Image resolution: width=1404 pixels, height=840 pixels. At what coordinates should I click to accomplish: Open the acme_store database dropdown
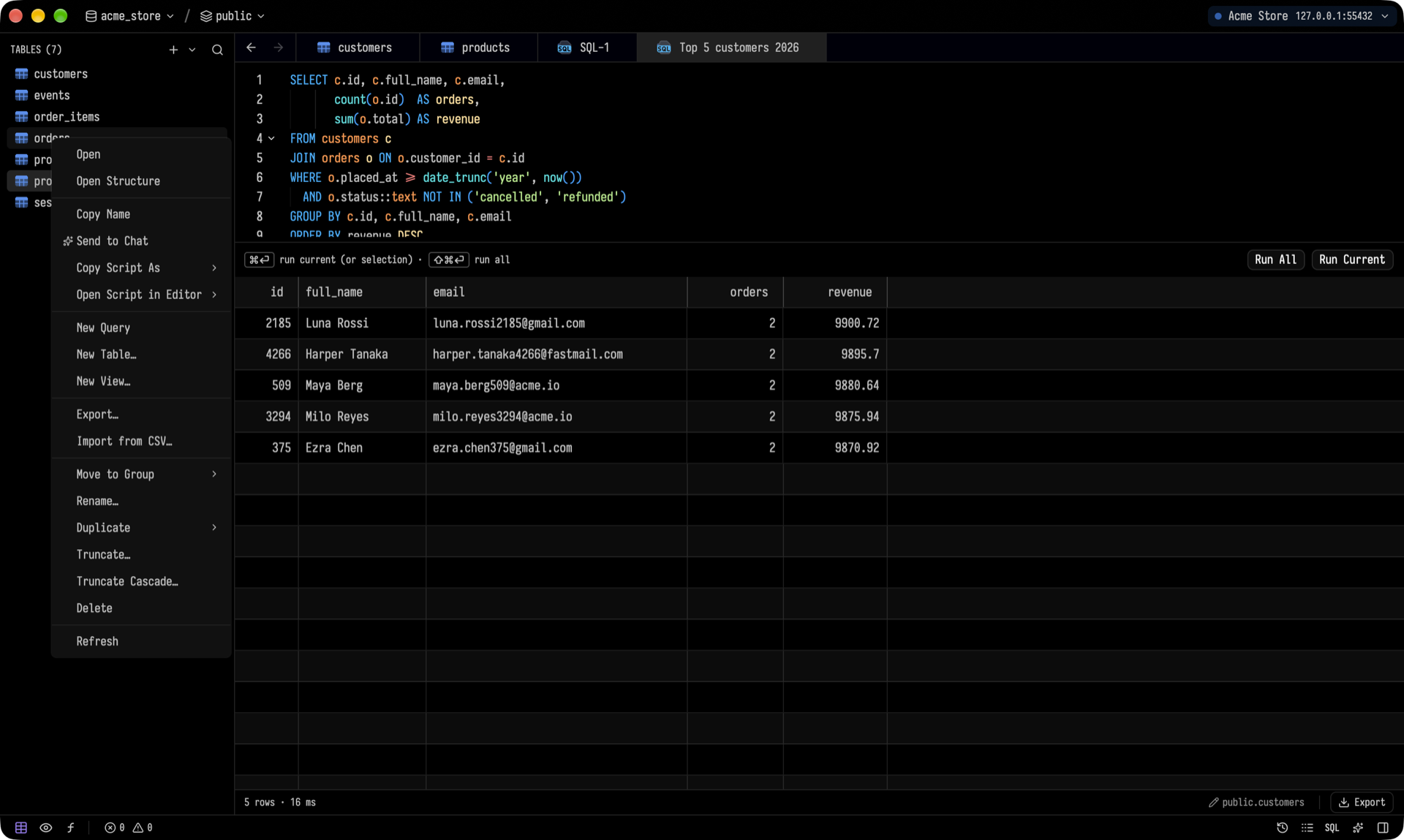[x=129, y=16]
